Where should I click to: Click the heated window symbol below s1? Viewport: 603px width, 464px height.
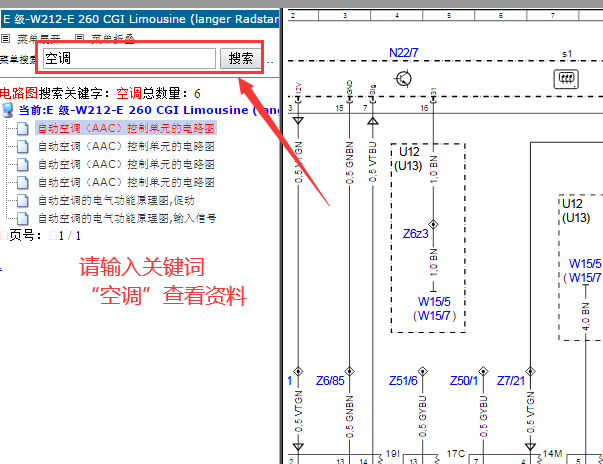point(566,79)
